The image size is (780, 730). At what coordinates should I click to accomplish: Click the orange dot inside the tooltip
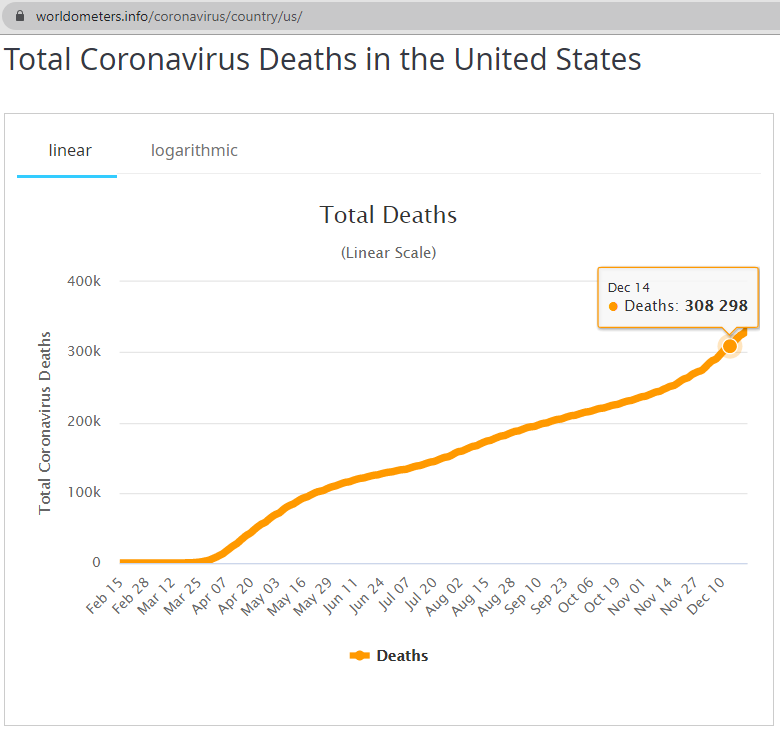point(613,306)
